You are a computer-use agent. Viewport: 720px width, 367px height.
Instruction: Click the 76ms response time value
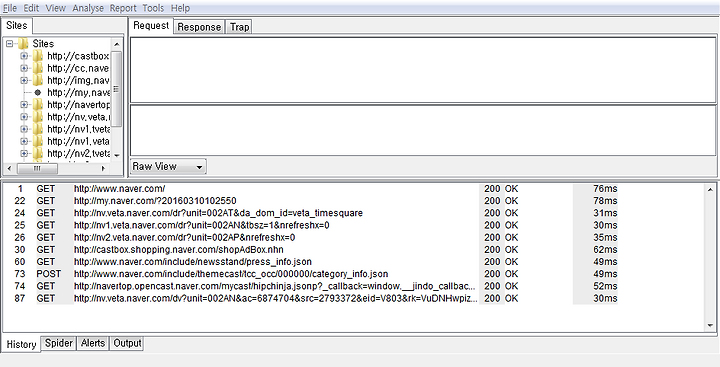click(605, 188)
